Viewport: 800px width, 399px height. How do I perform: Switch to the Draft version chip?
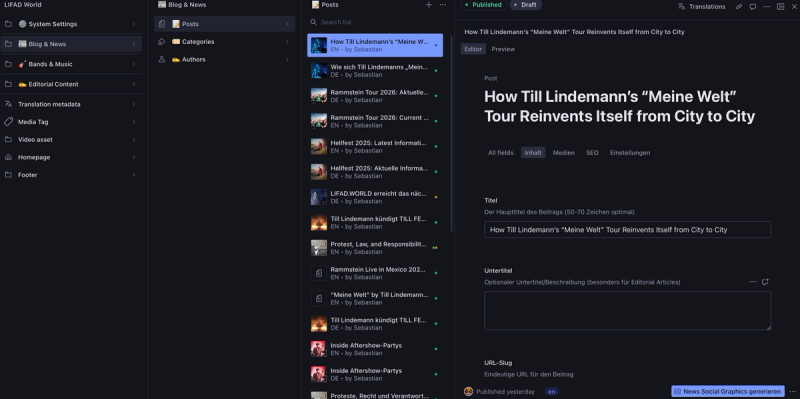[x=526, y=5]
